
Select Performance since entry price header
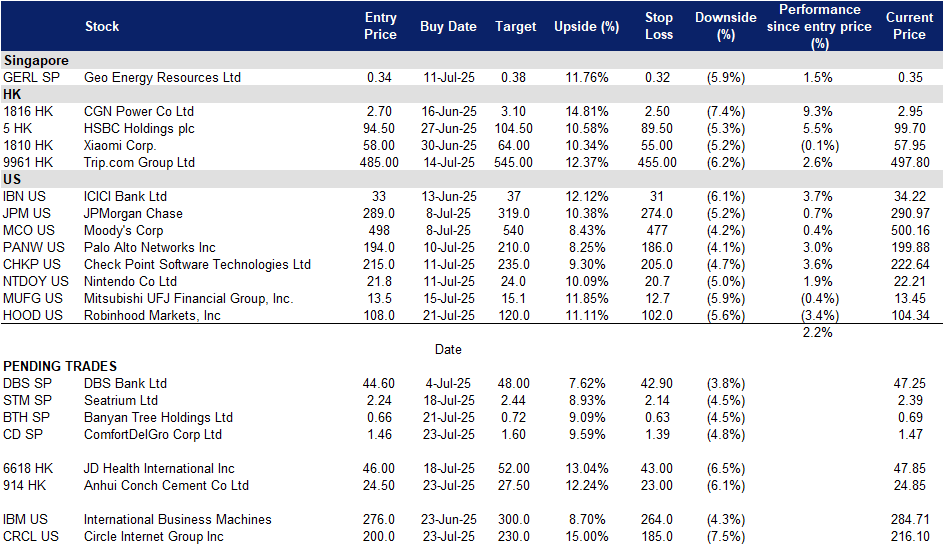[x=819, y=26]
